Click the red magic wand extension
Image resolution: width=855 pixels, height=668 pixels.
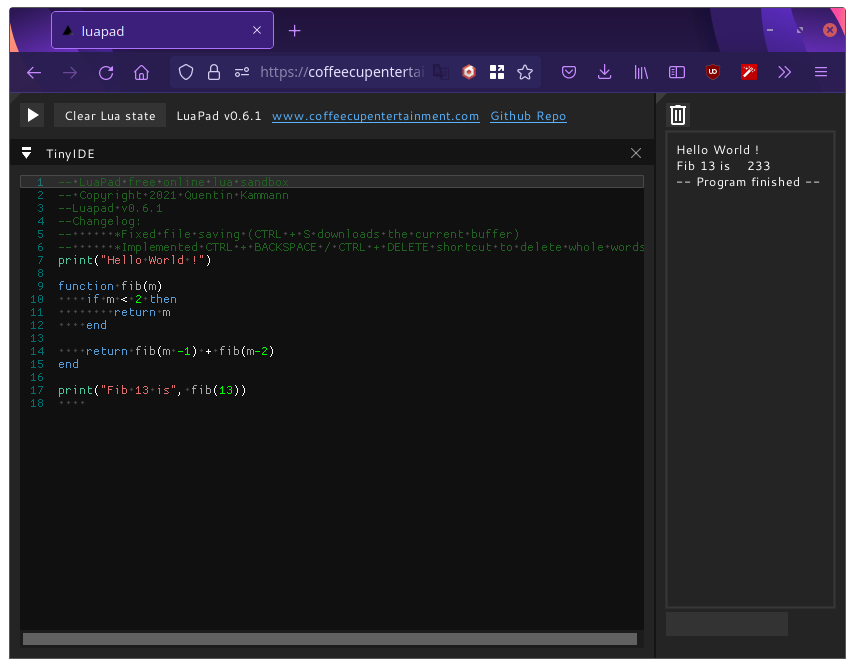[x=749, y=72]
